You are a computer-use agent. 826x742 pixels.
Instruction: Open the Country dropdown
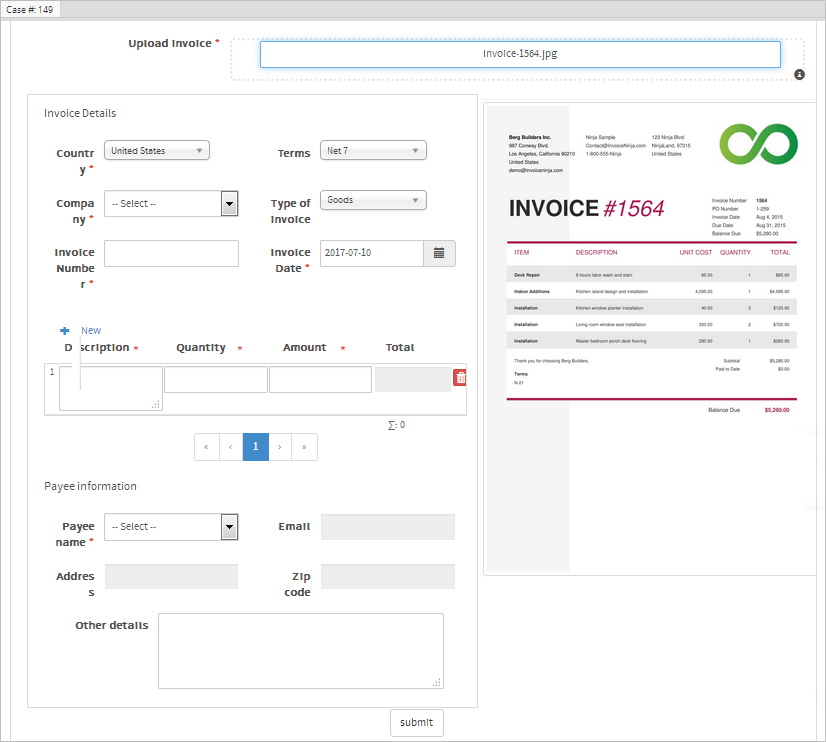(x=157, y=151)
